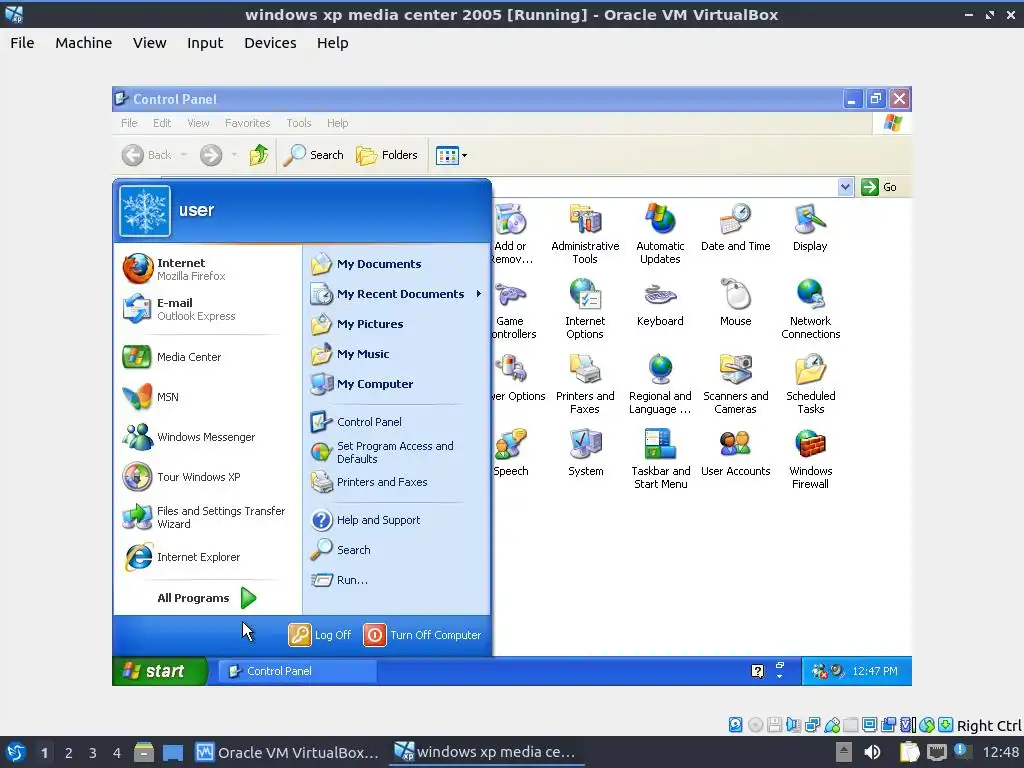
Task: Expand My Recent Documents submenu
Action: (396, 294)
